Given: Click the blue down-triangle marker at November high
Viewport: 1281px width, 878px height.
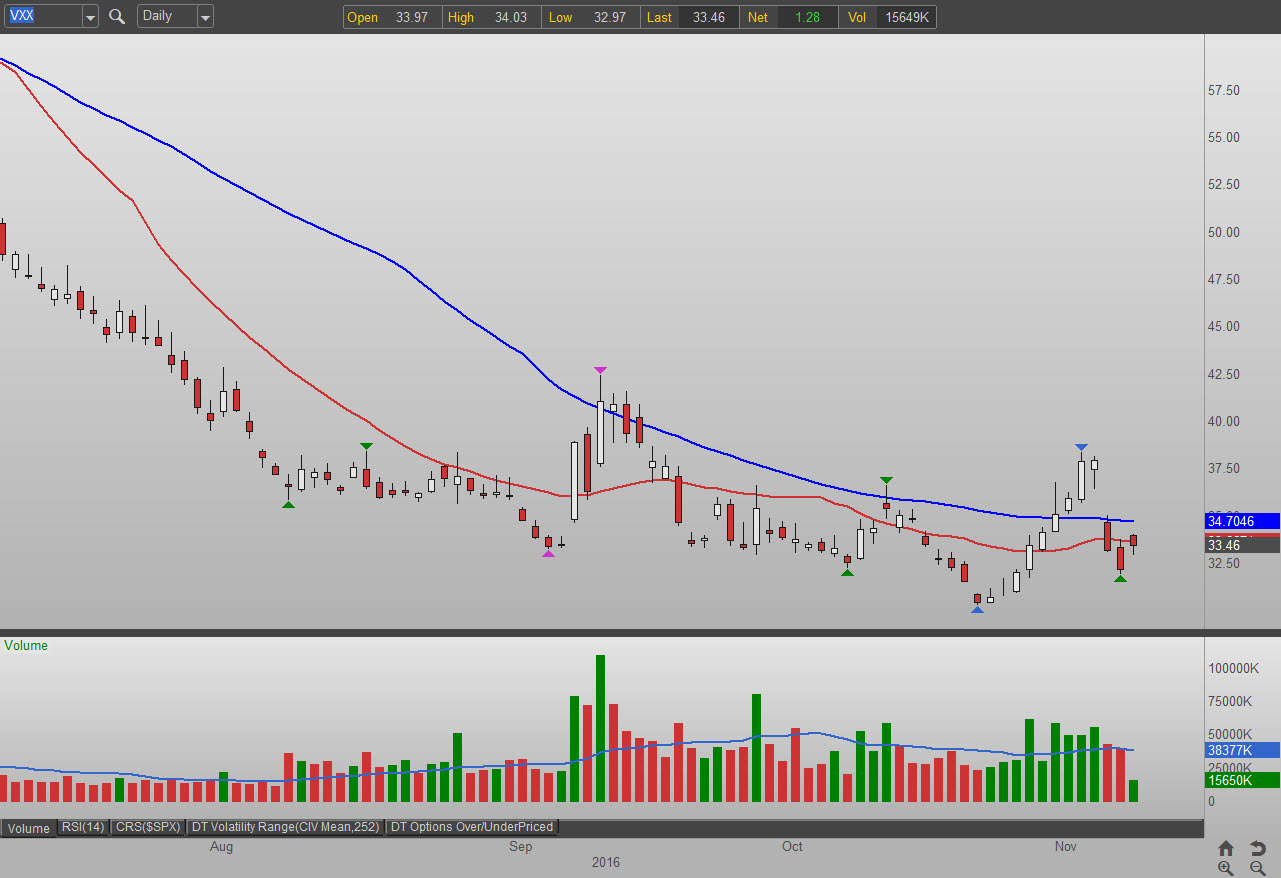Looking at the screenshot, I should [x=1081, y=447].
